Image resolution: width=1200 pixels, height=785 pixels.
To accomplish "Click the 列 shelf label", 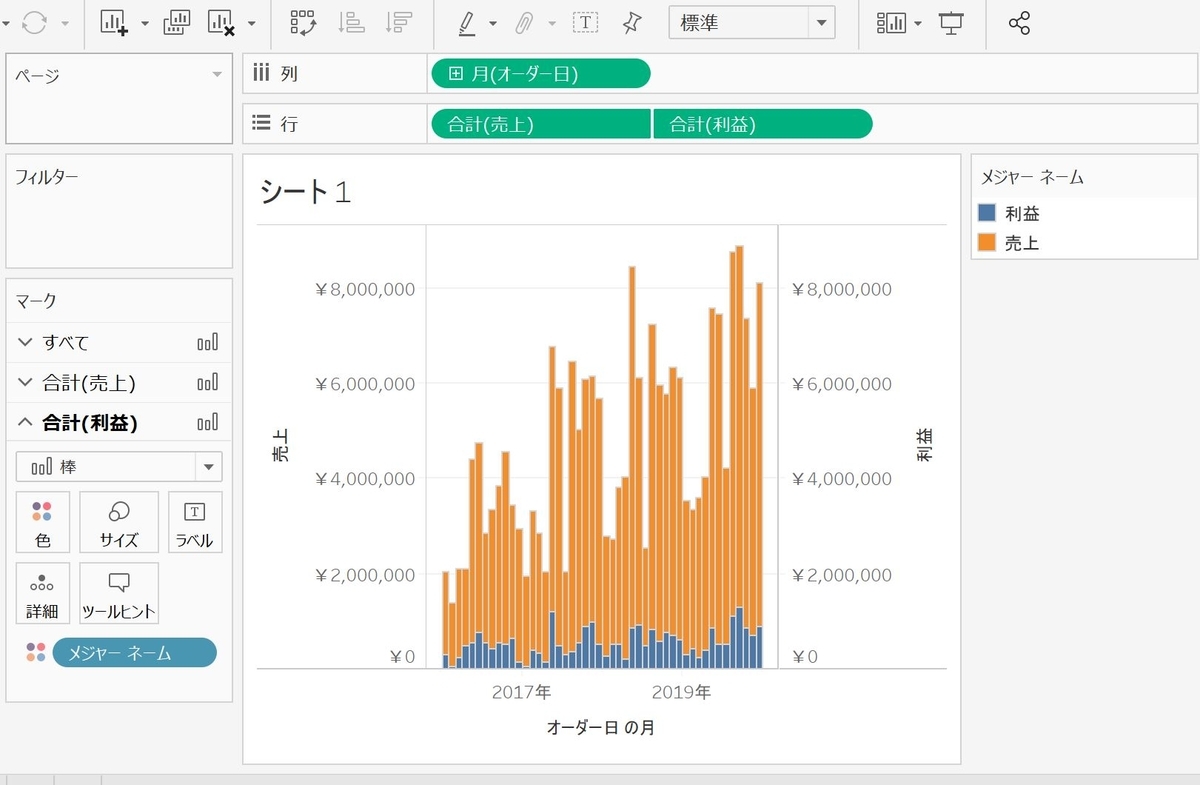I will point(289,73).
